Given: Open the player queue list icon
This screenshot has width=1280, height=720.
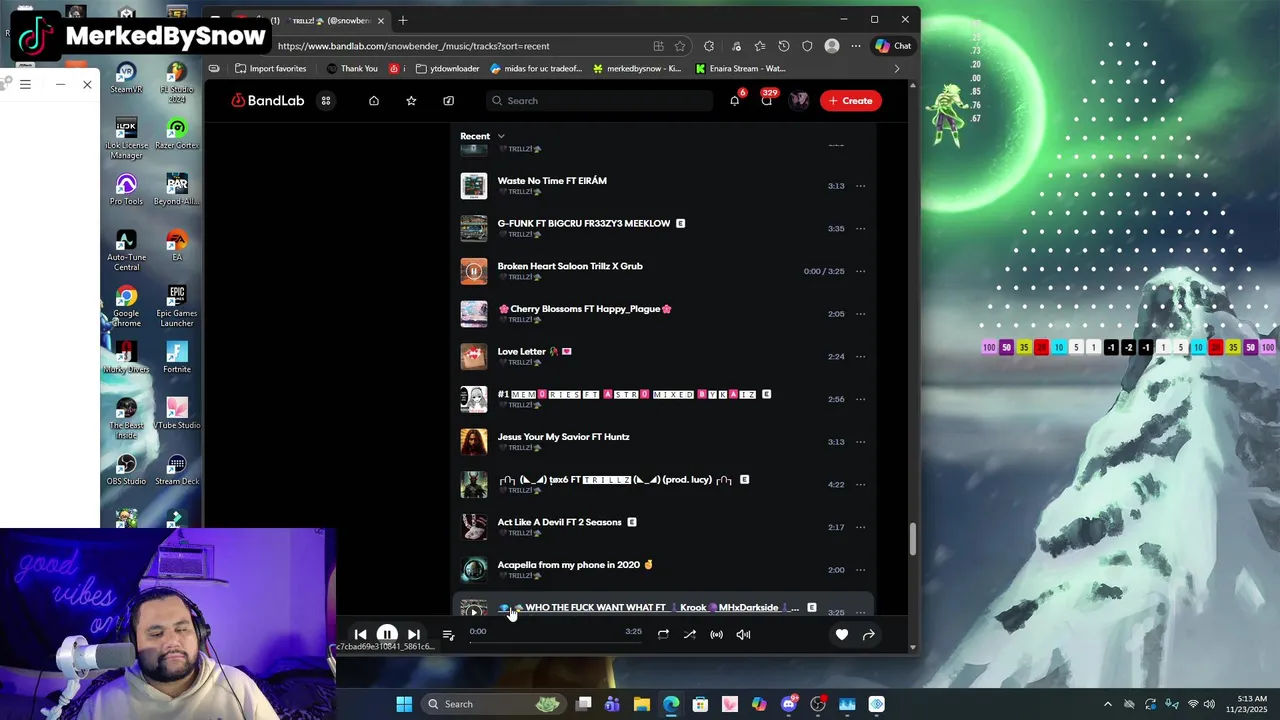Looking at the screenshot, I should pos(448,634).
